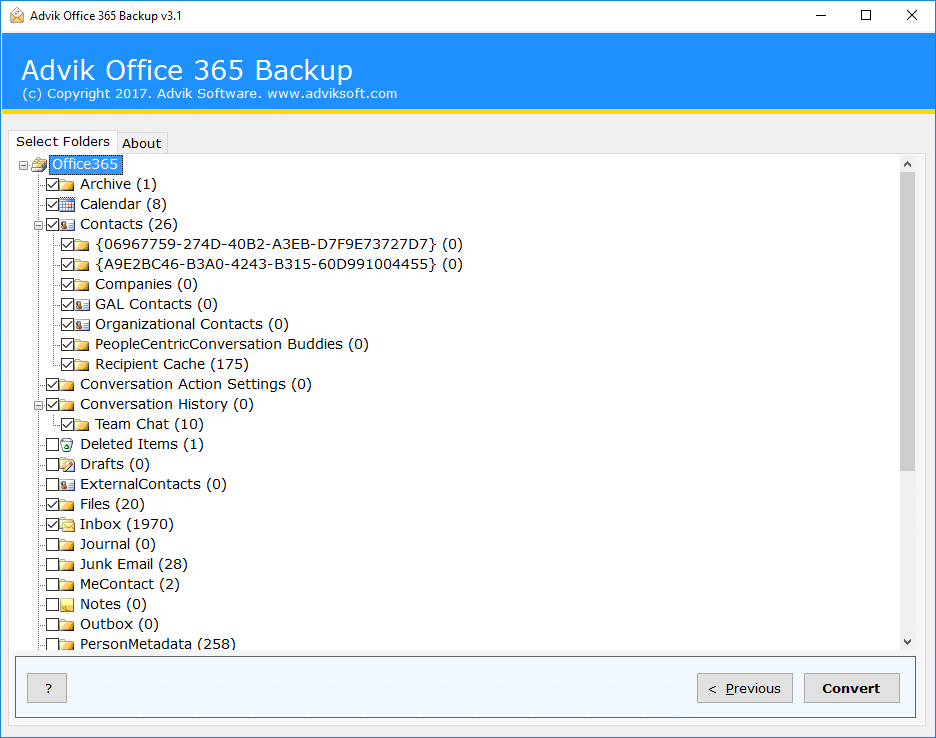
Task: Uncheck the Archive (1) checkbox
Action: [53, 184]
